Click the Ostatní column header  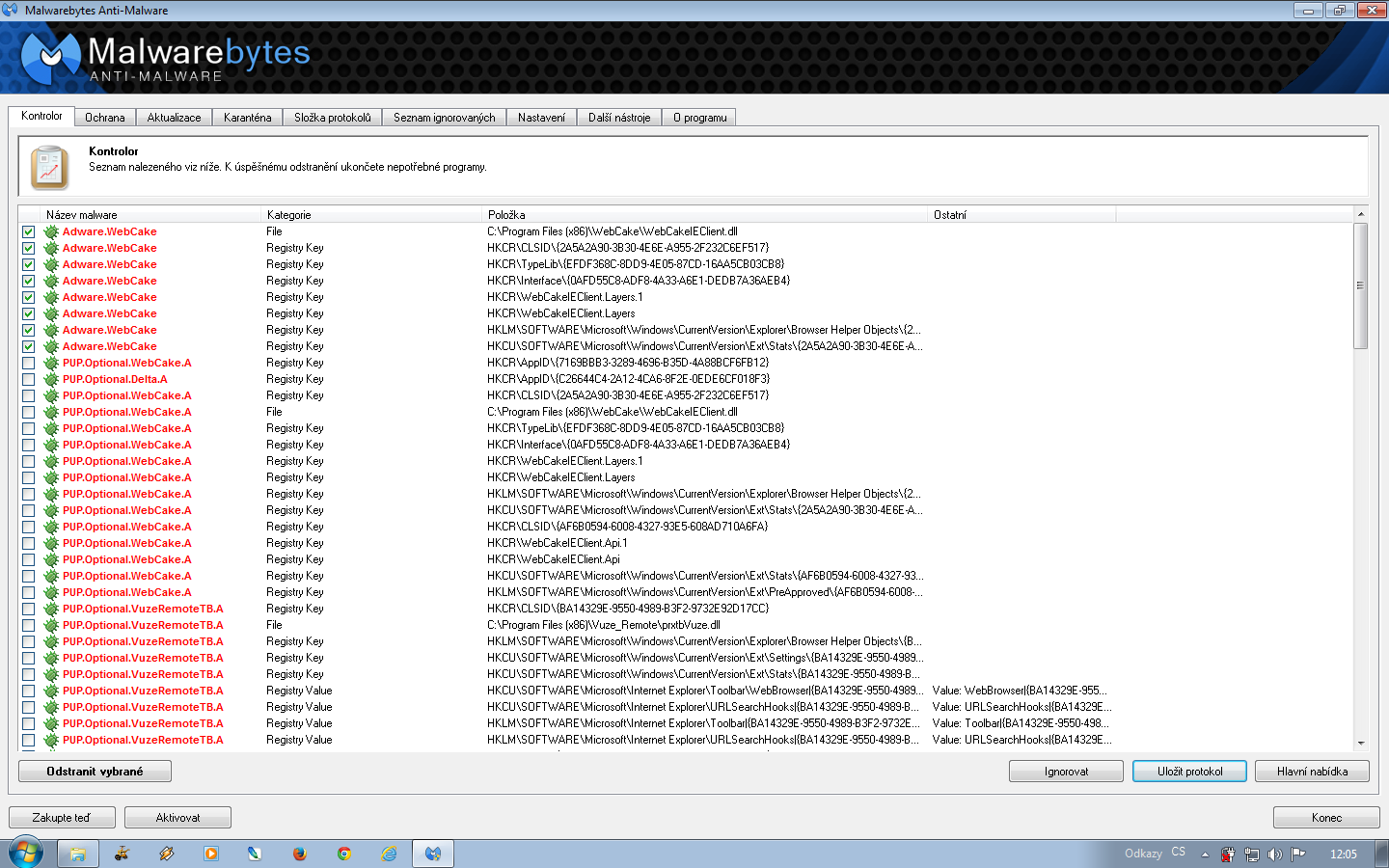(1022, 215)
